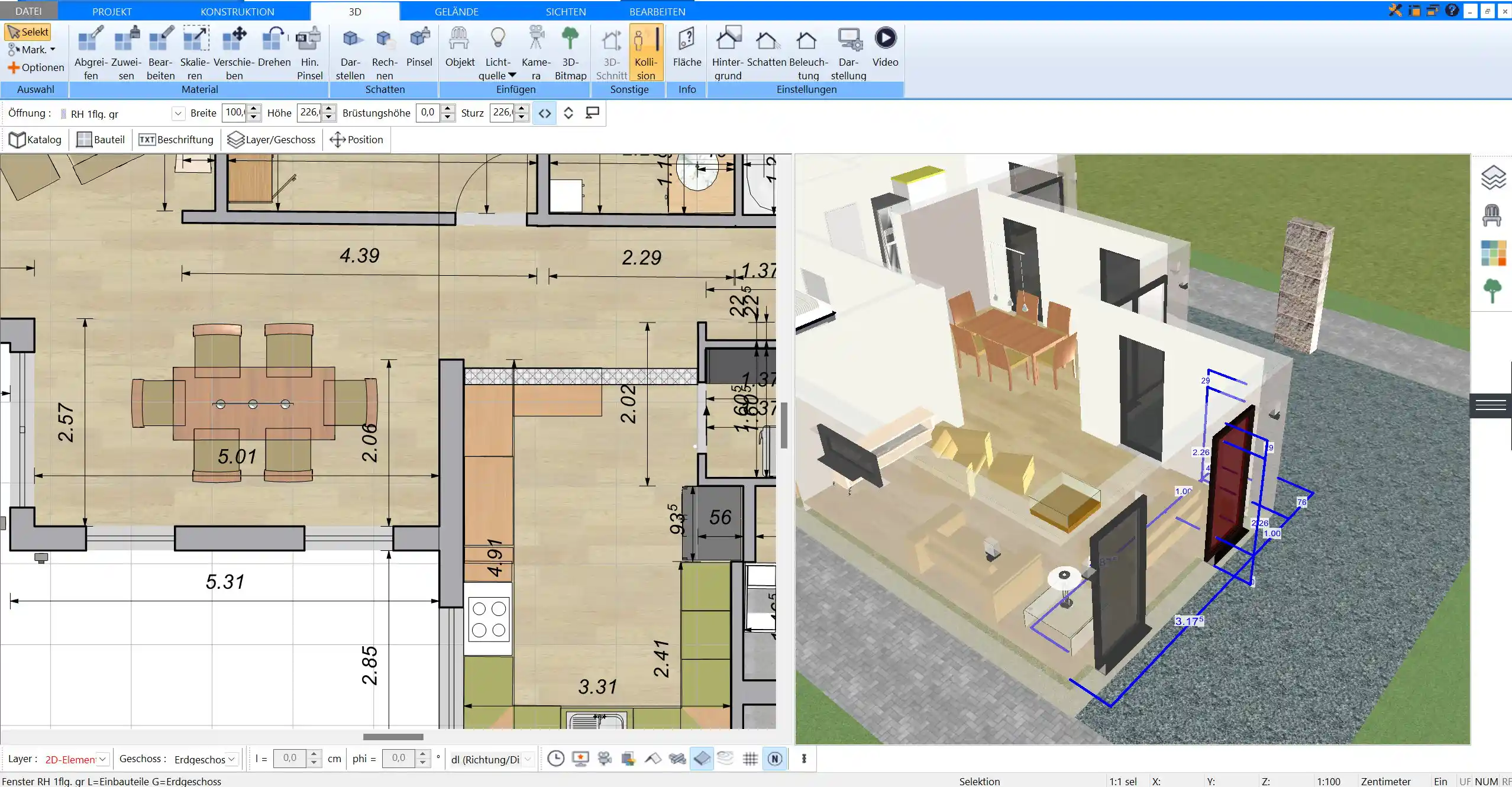Click the Zuweisen material tool
The image size is (1512, 787).
point(126,53)
